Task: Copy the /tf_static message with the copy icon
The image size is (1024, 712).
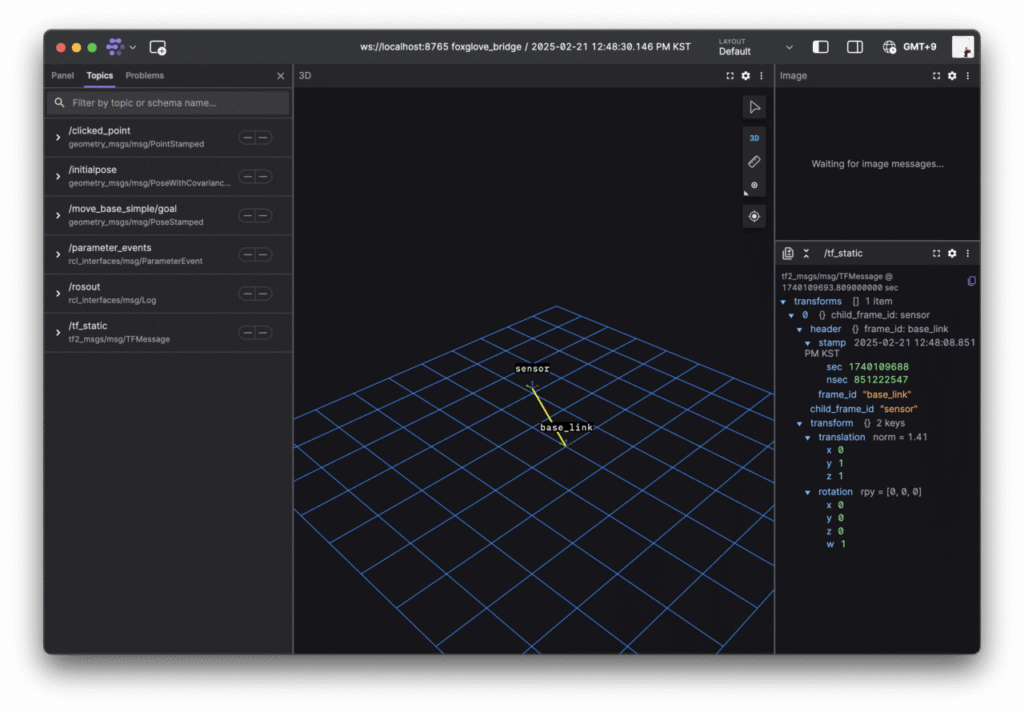Action: click(x=971, y=281)
